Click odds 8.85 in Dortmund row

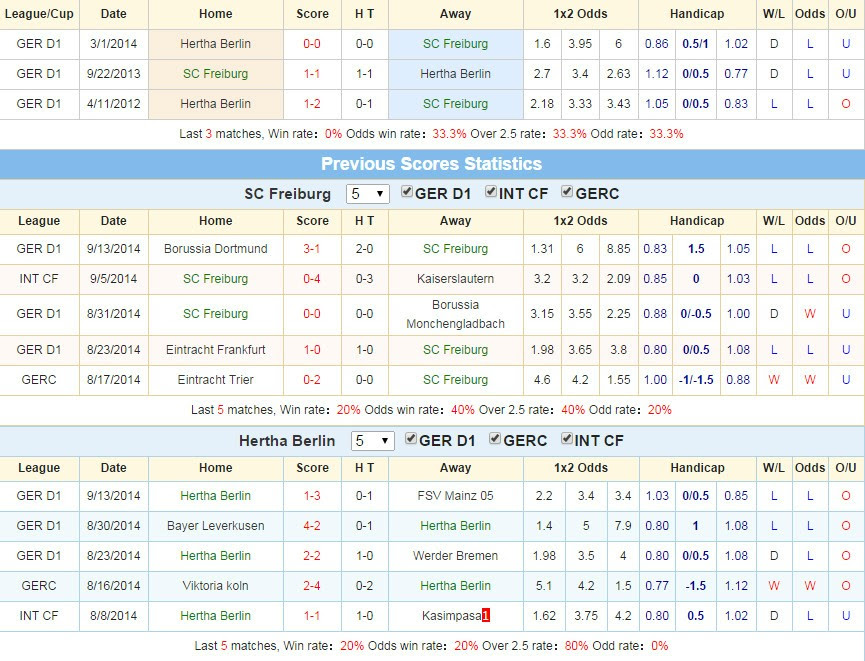(x=618, y=249)
